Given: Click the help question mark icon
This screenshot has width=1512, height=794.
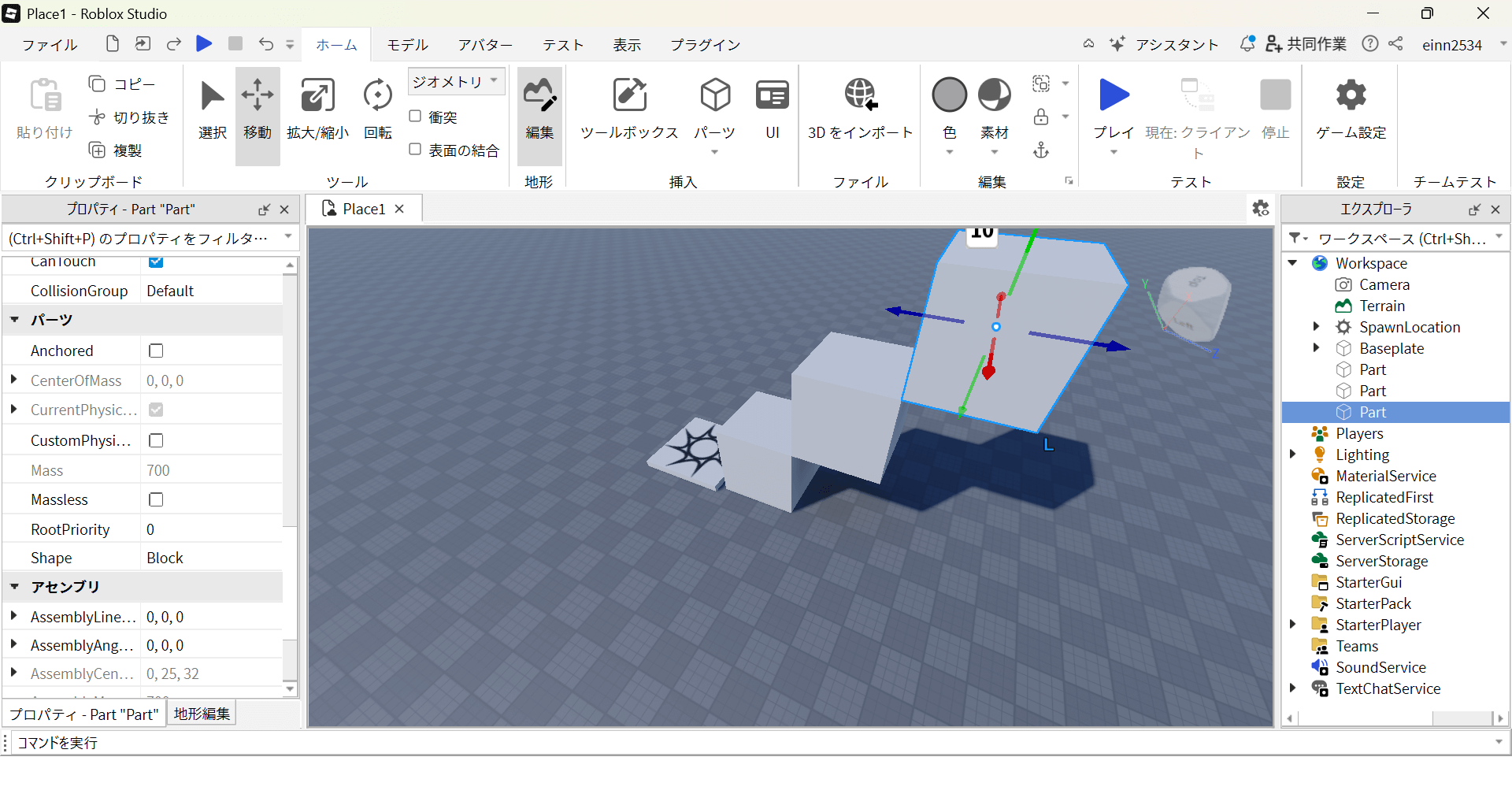Looking at the screenshot, I should 1370,44.
